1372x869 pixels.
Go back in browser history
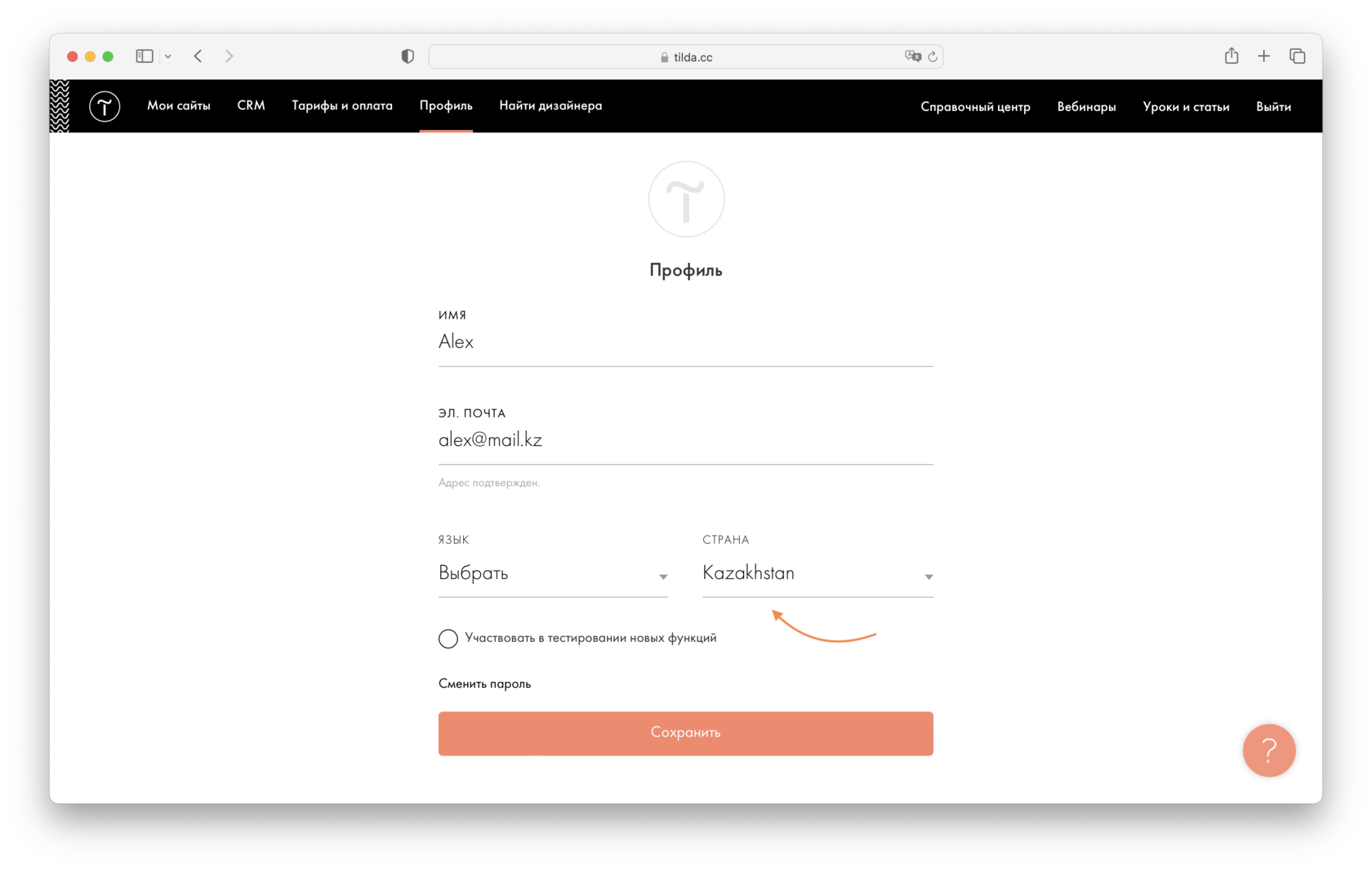point(198,56)
